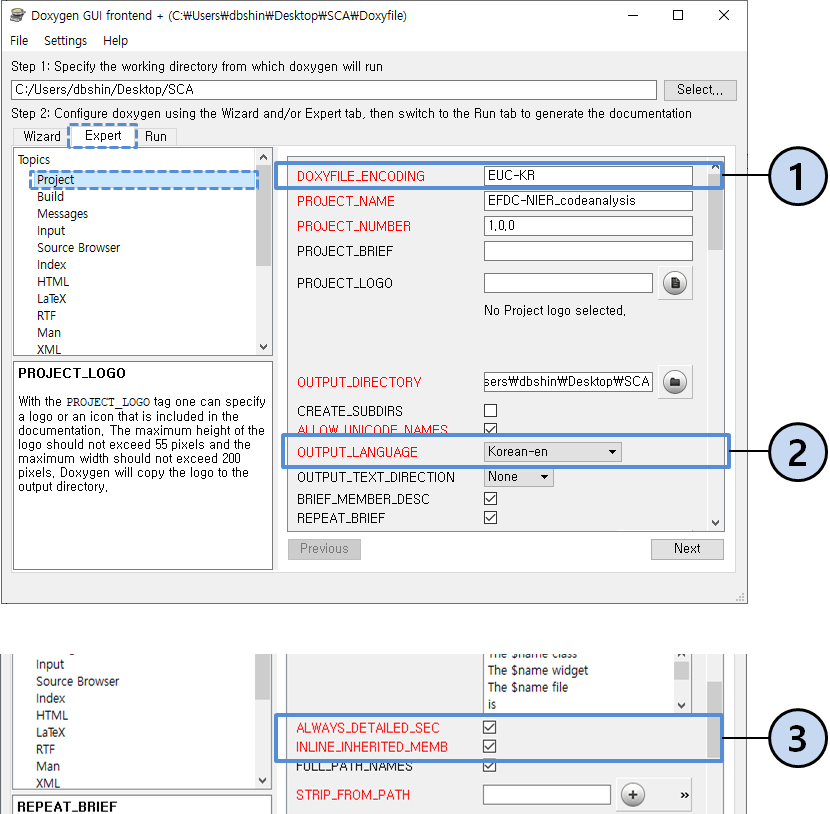Click the empty PROJECT_BRIEF input field
Viewport: 830px width, 814px height.
[x=588, y=251]
